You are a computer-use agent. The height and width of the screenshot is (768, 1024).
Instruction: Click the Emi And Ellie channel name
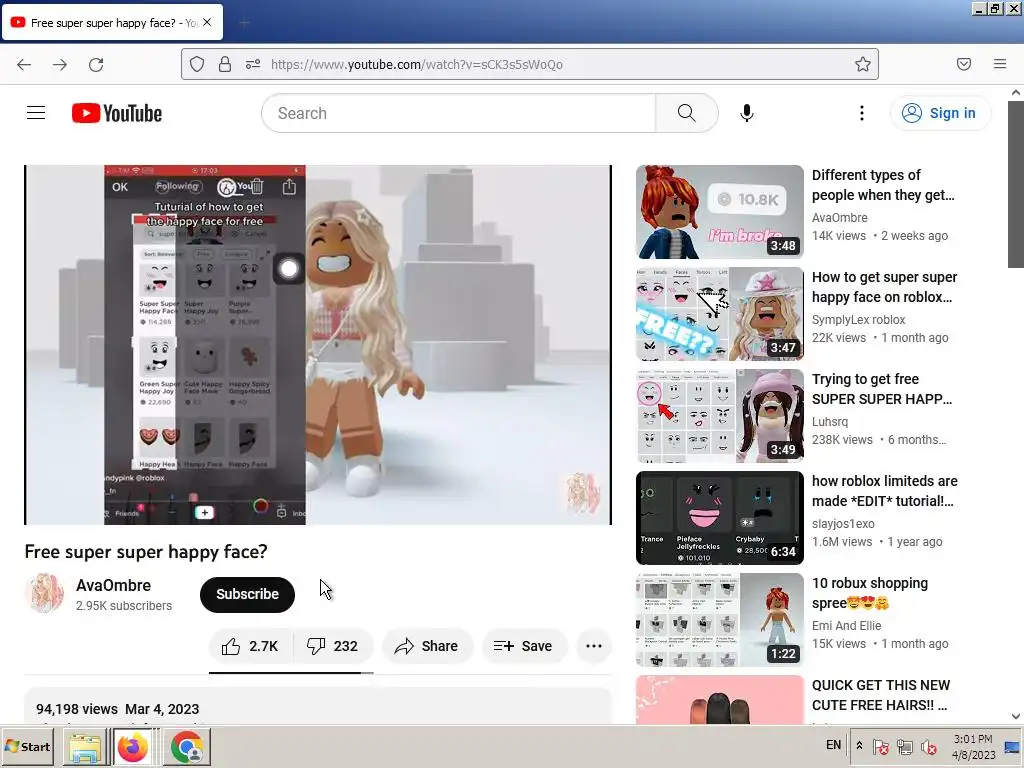(846, 625)
